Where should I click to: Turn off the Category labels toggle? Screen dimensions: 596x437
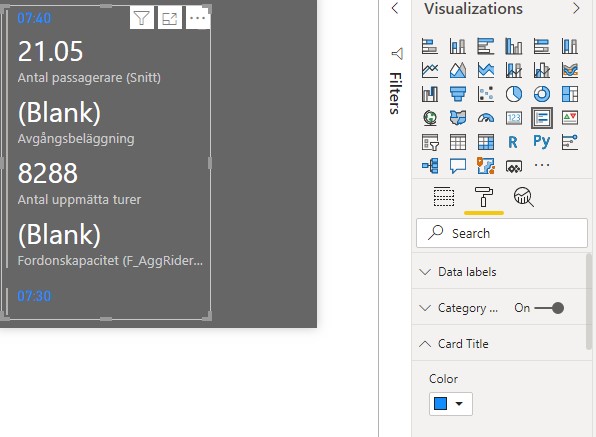549,308
